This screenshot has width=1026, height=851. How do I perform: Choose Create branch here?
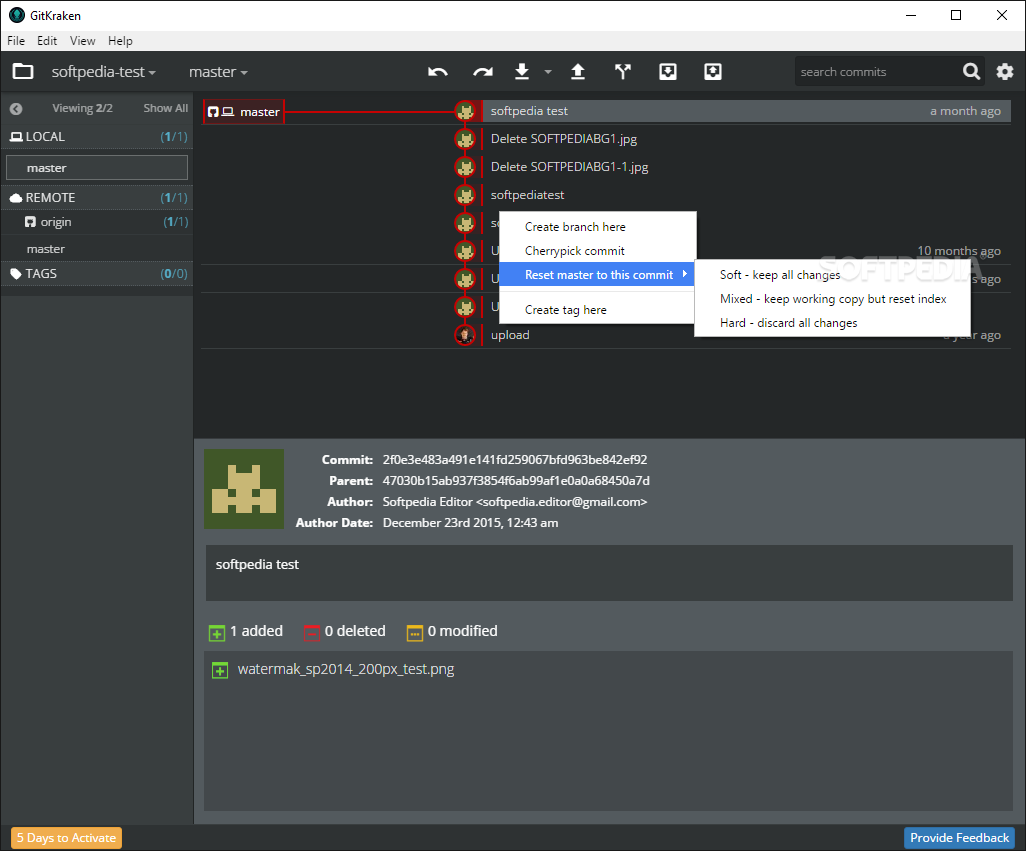tap(597, 227)
